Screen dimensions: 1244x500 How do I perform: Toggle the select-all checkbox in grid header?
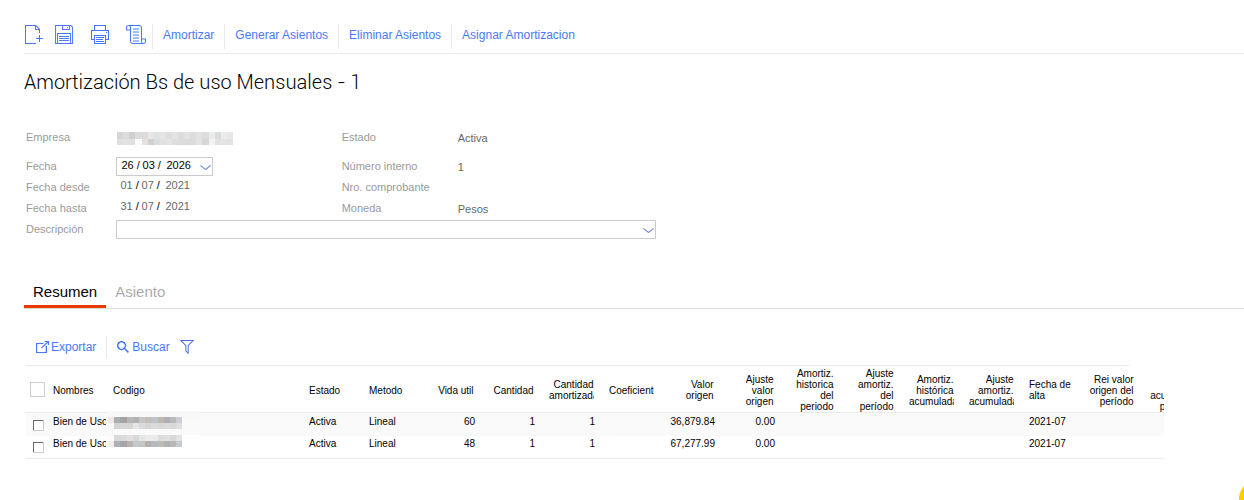[x=38, y=390]
